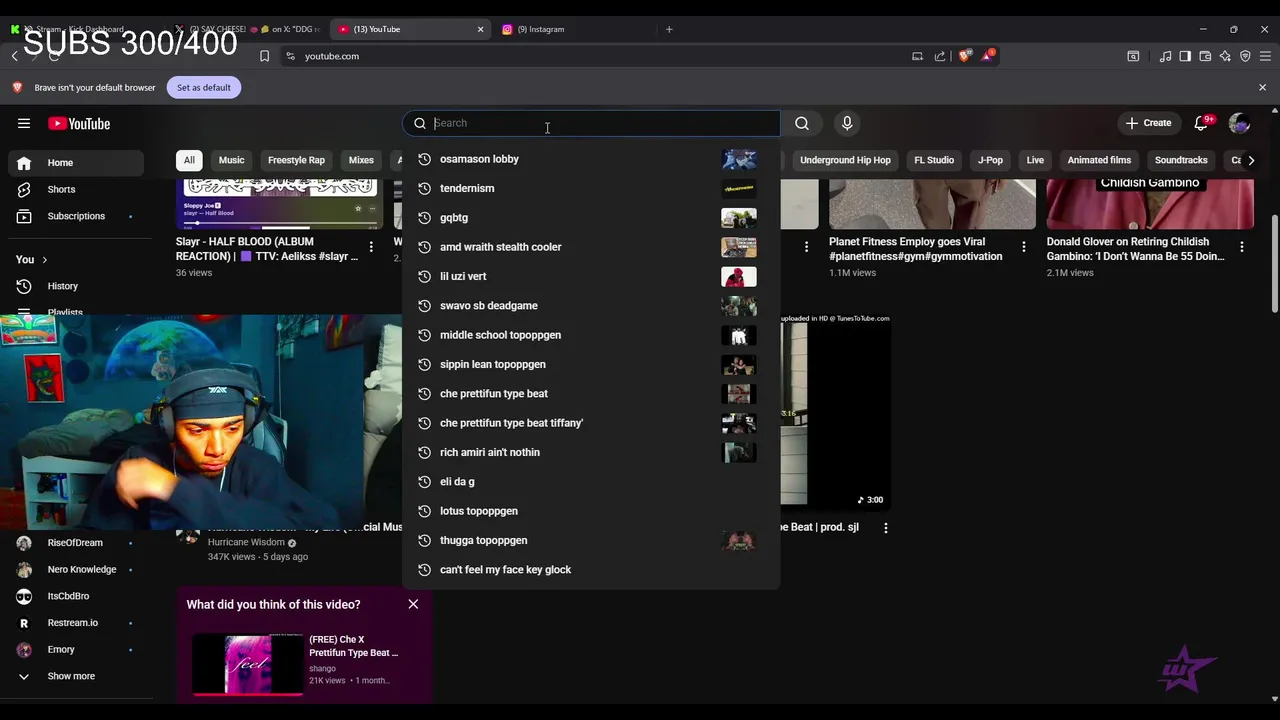Open more options for Donald Glover video
The width and height of the screenshot is (1280, 720).
pos(1242,246)
